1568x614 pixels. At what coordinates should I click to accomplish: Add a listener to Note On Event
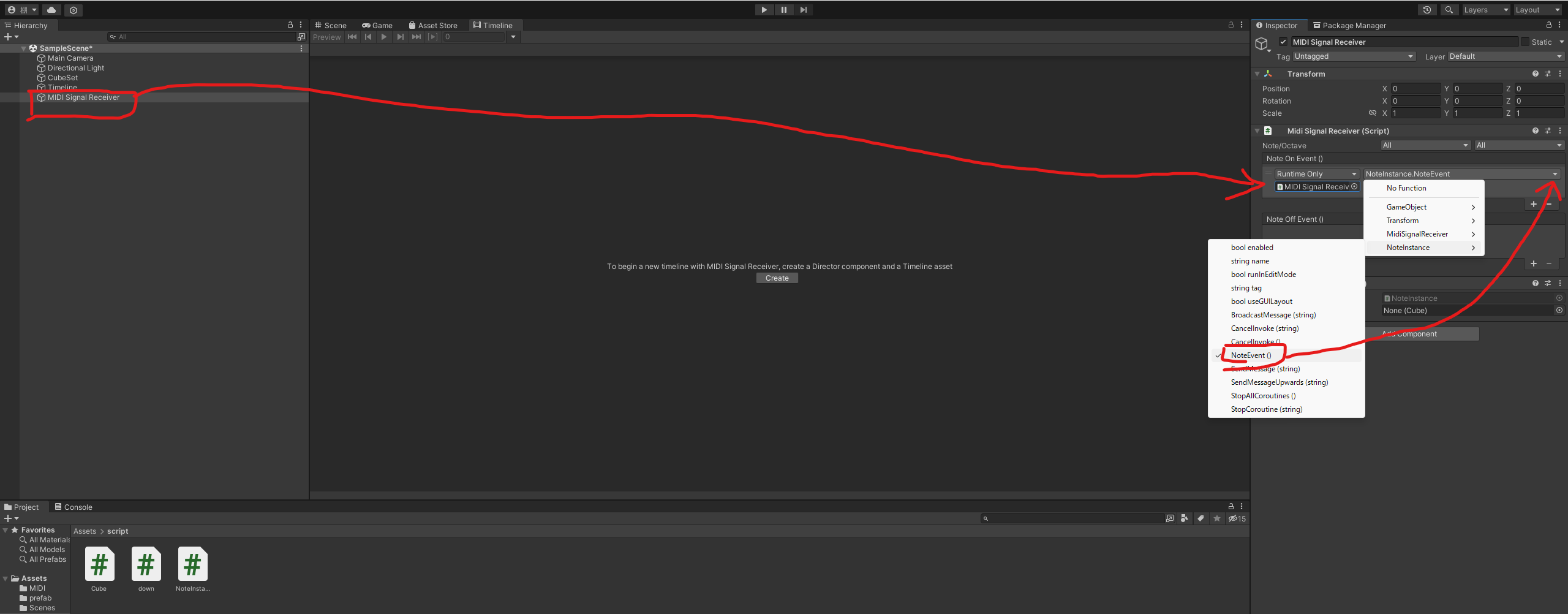[1533, 204]
